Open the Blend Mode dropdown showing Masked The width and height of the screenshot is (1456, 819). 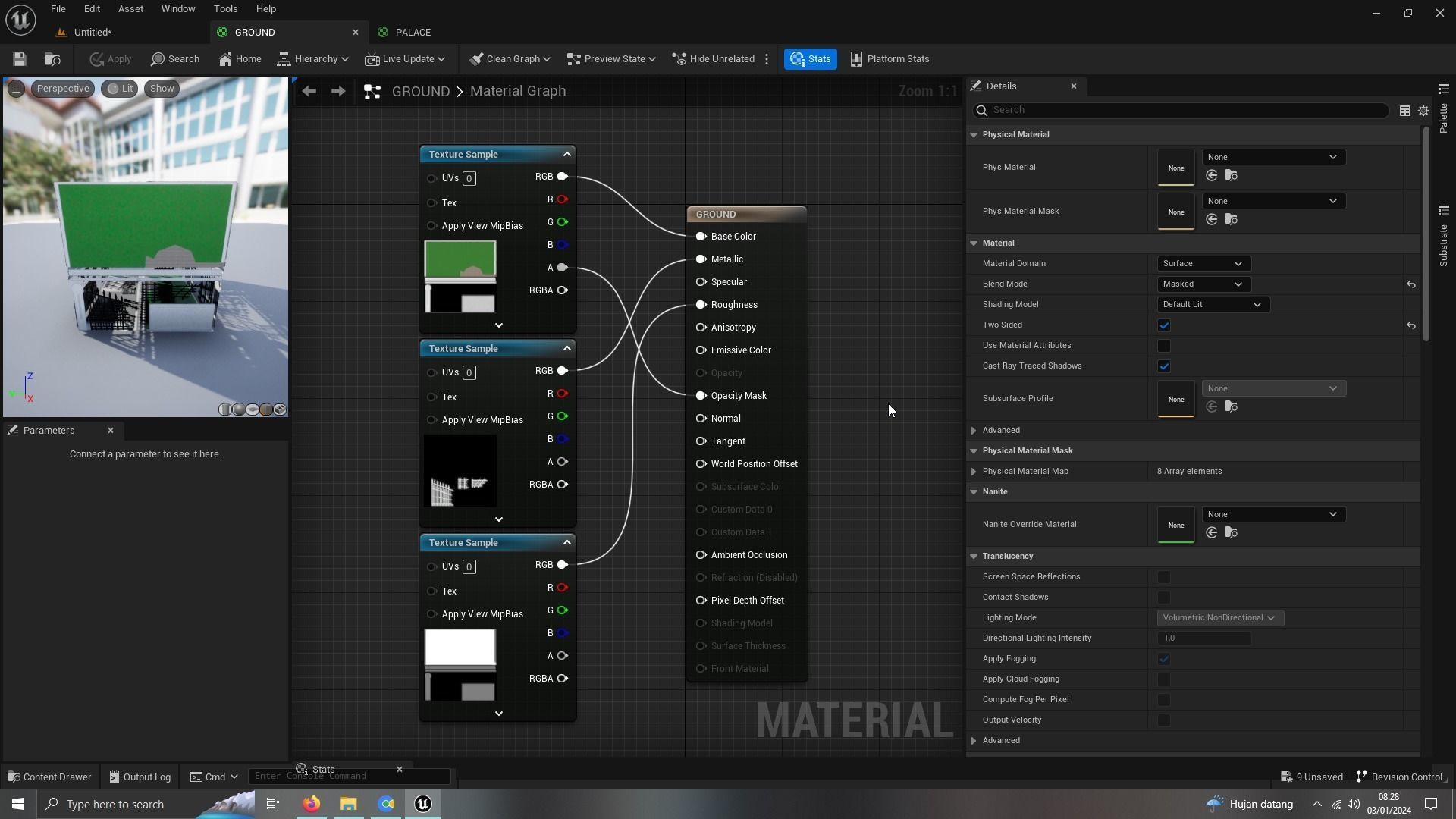tap(1203, 284)
